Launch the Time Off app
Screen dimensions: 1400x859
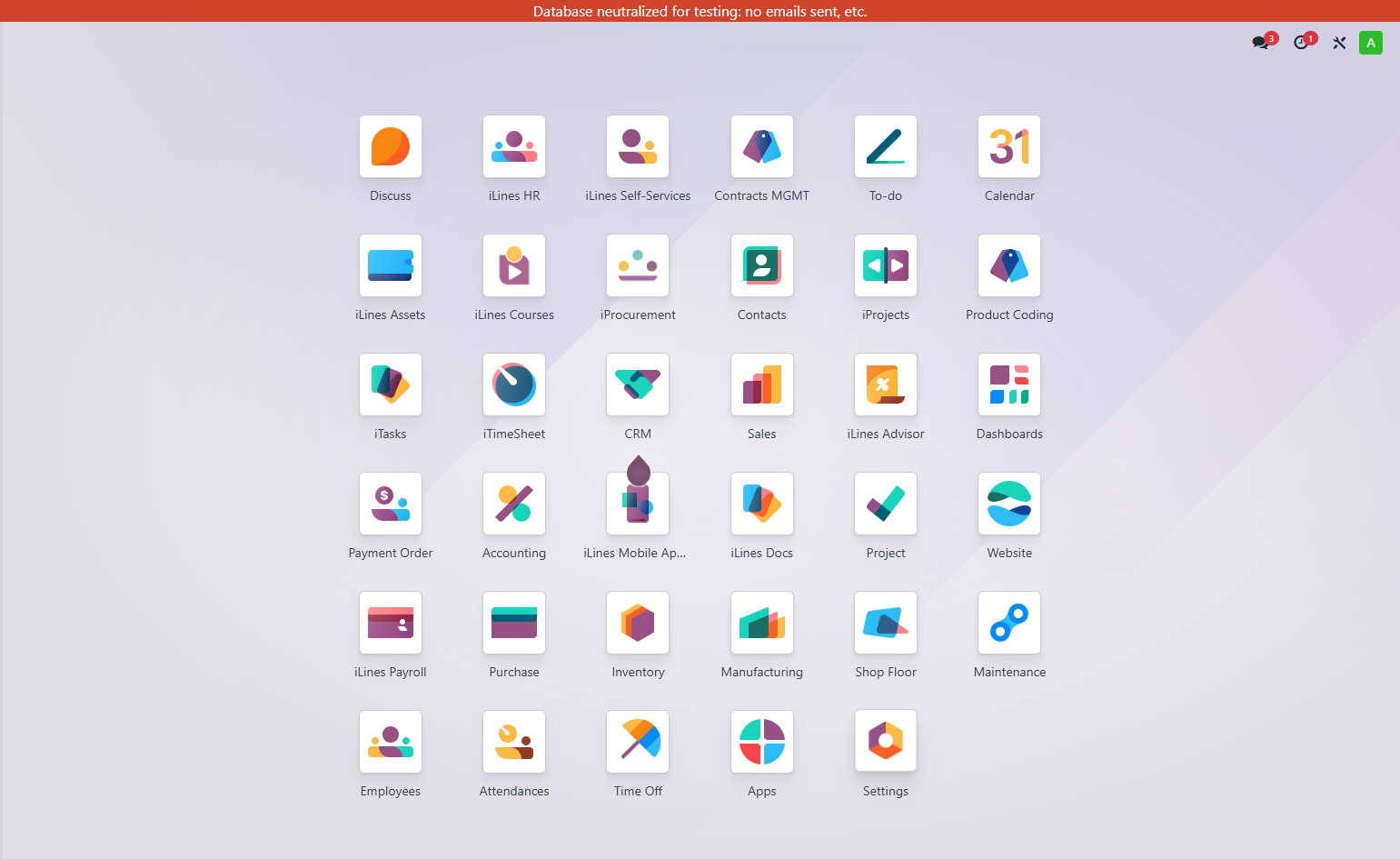coord(638,742)
